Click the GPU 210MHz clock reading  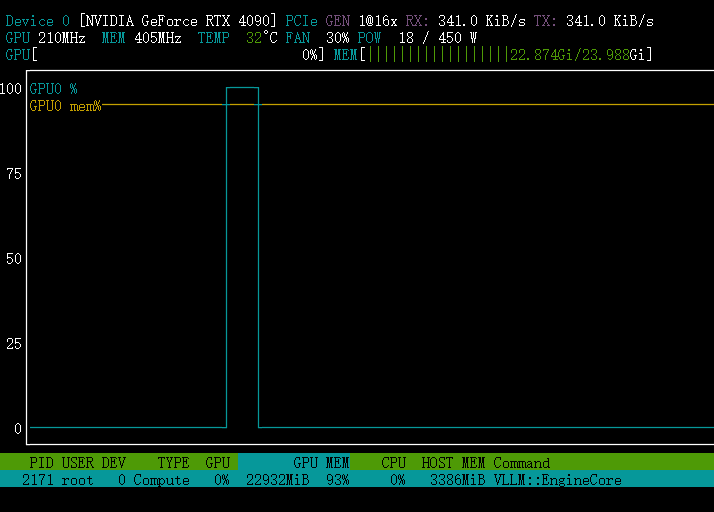[46, 38]
